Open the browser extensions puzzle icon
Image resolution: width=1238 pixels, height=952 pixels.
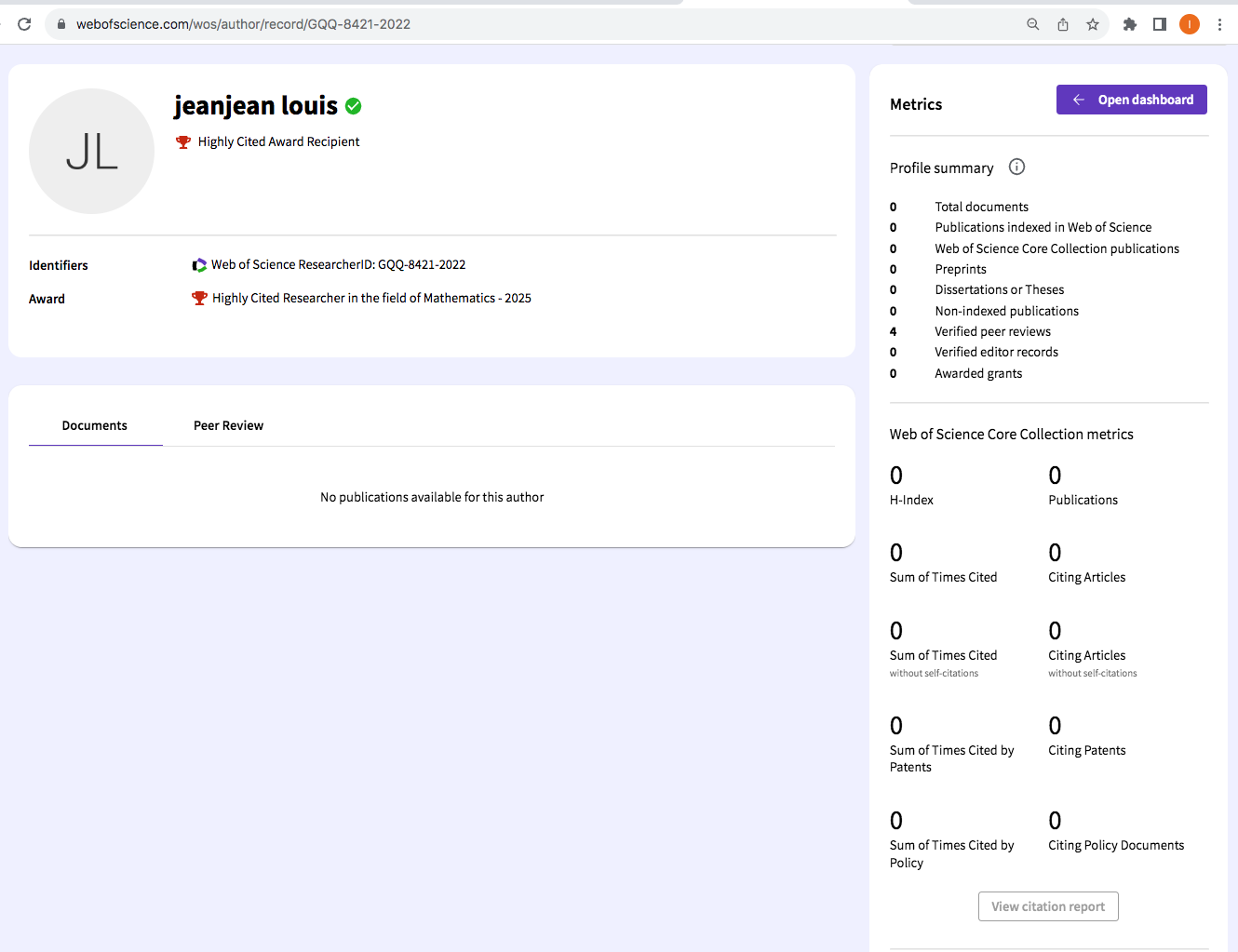click(1130, 24)
